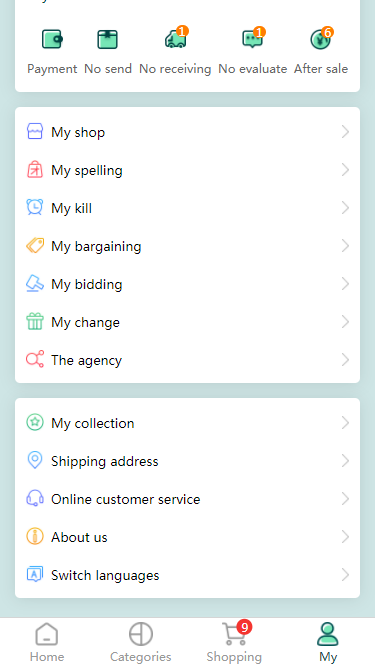Switch to the Home tab
Image resolution: width=375 pixels, height=667 pixels.
pyautogui.click(x=47, y=642)
